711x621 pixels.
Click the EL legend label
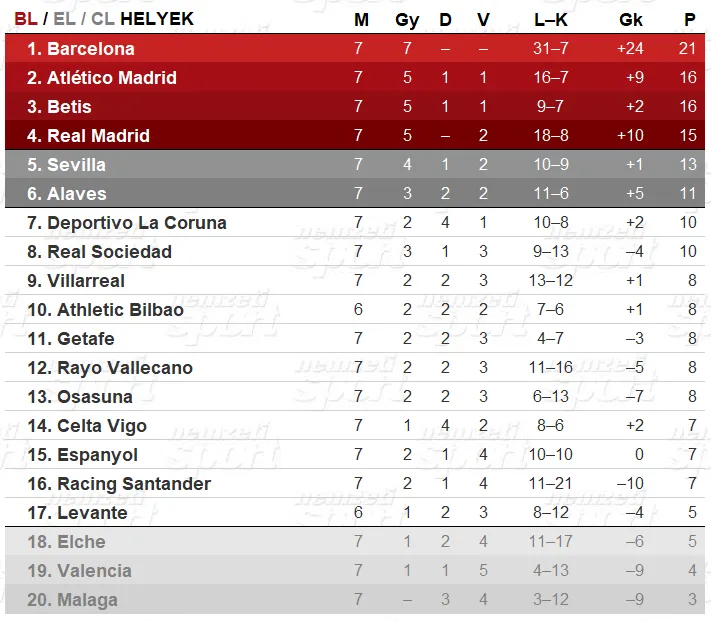coord(64,19)
